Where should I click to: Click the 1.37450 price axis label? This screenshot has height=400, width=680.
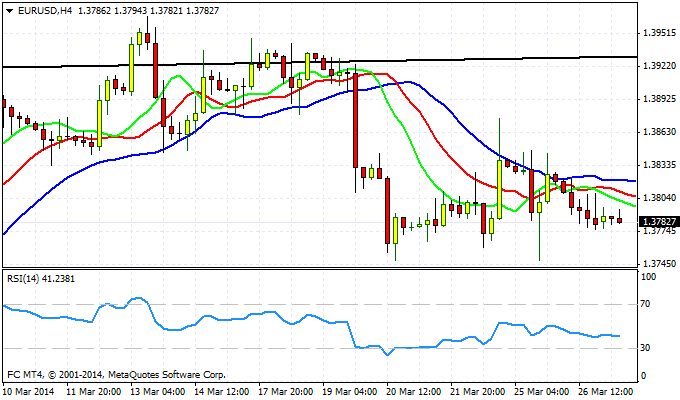(x=660, y=264)
